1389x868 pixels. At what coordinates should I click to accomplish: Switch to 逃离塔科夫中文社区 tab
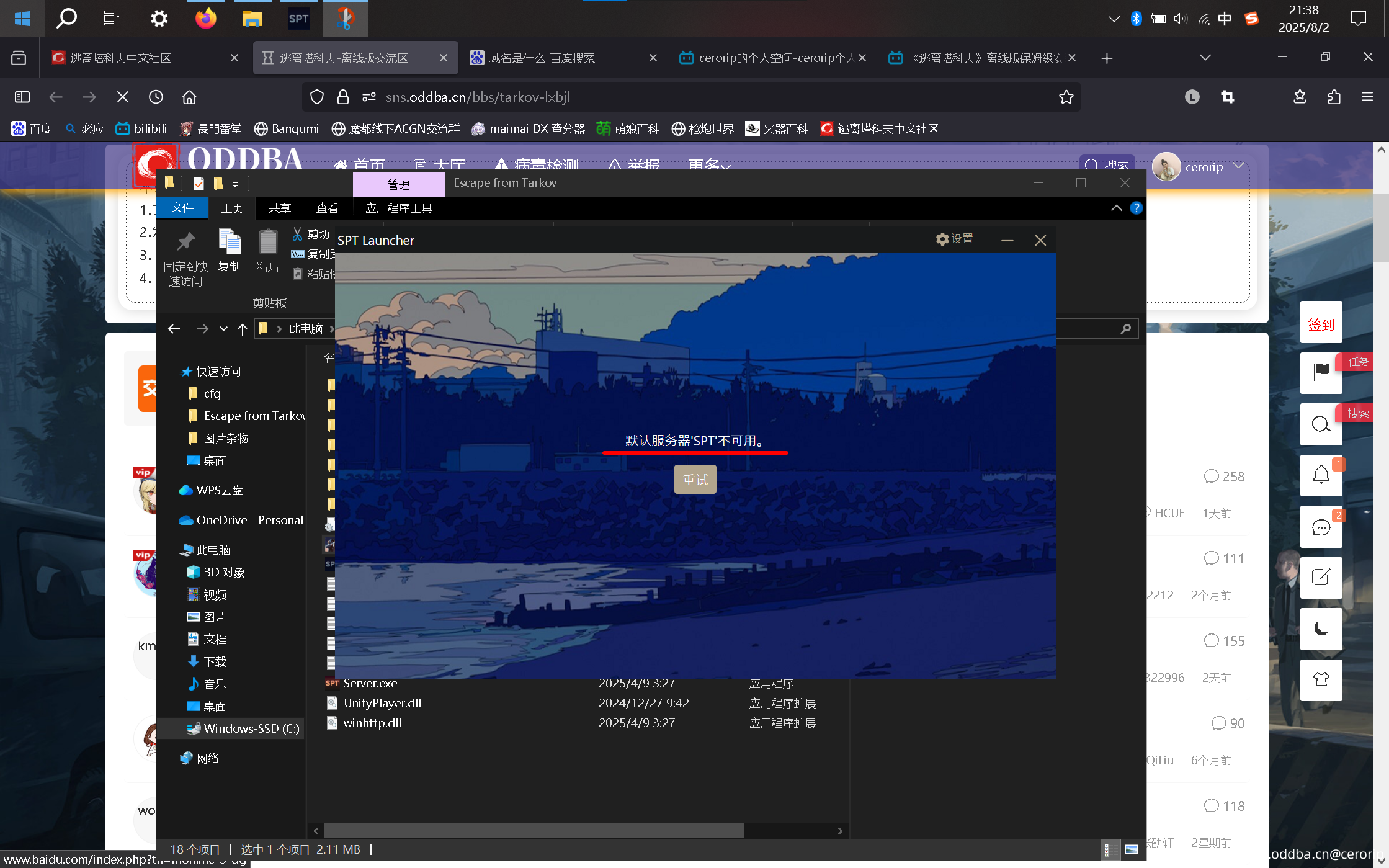coord(145,58)
